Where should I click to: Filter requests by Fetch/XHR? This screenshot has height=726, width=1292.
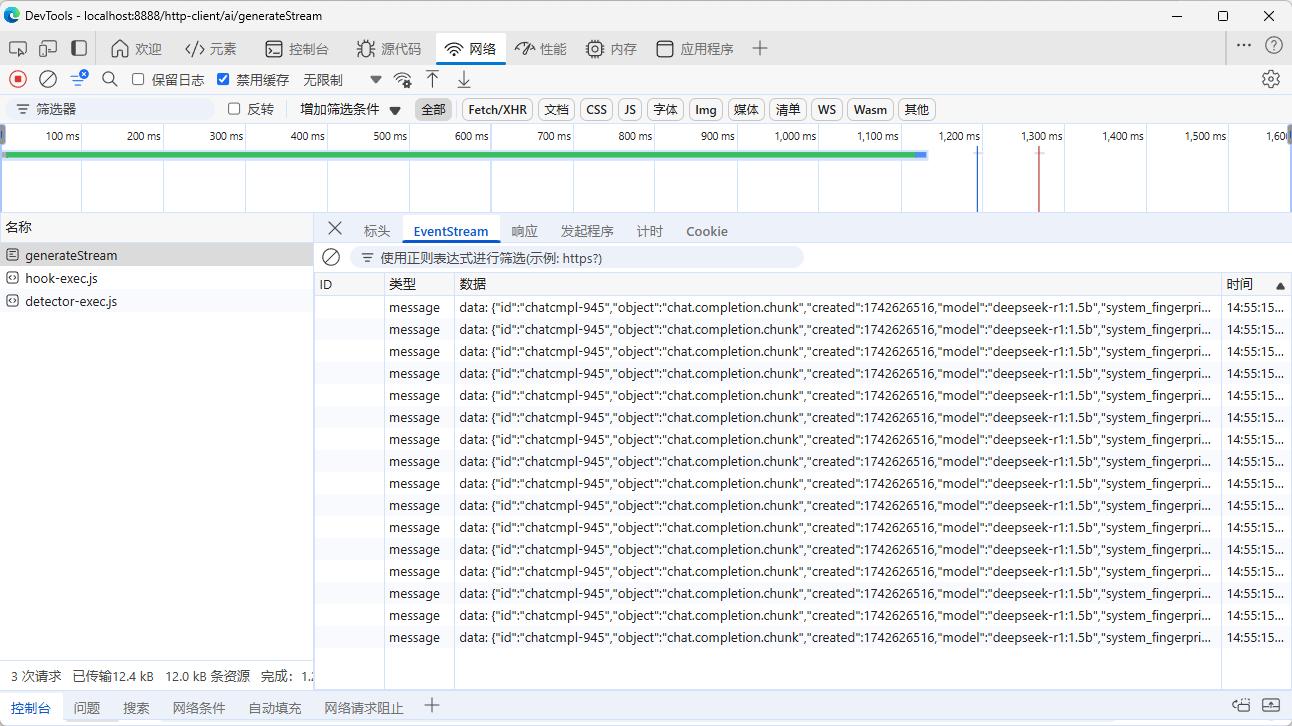point(497,110)
